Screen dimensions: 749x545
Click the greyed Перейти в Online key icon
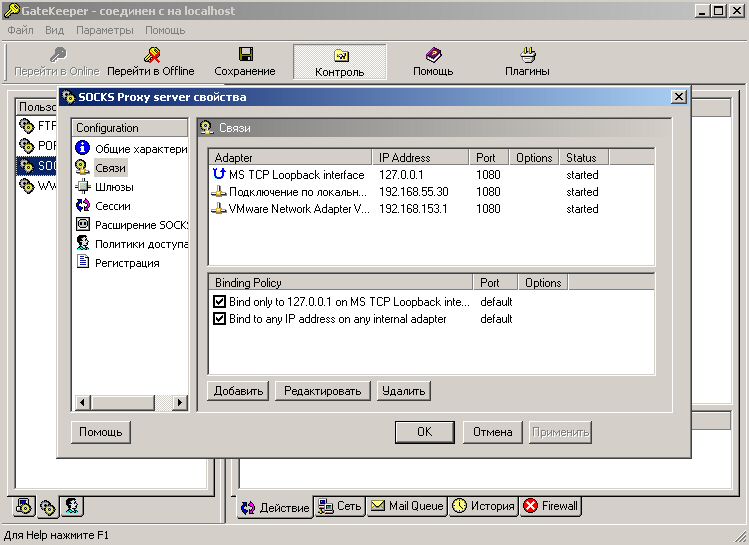click(x=58, y=55)
